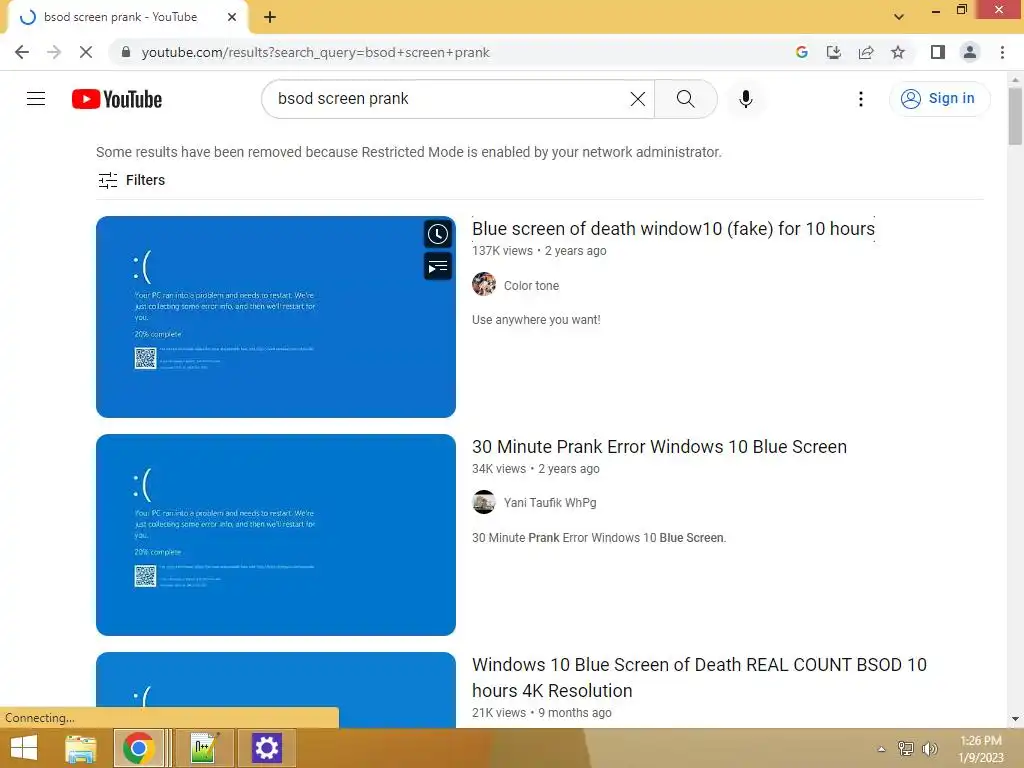Open the Yani Taufik WhPg channel name
Screen dimensions: 1024x768
pos(550,502)
